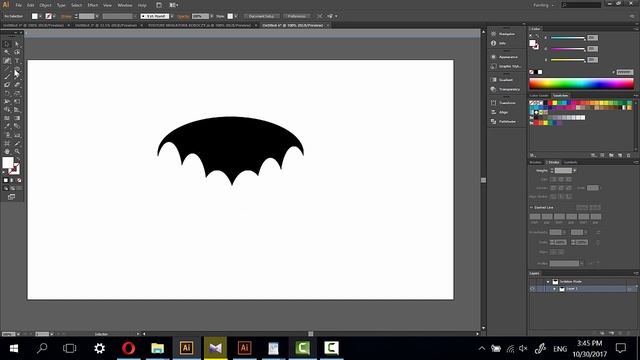Image resolution: width=640 pixels, height=360 pixels.
Task: Click the Windows Start button
Action: (13, 348)
